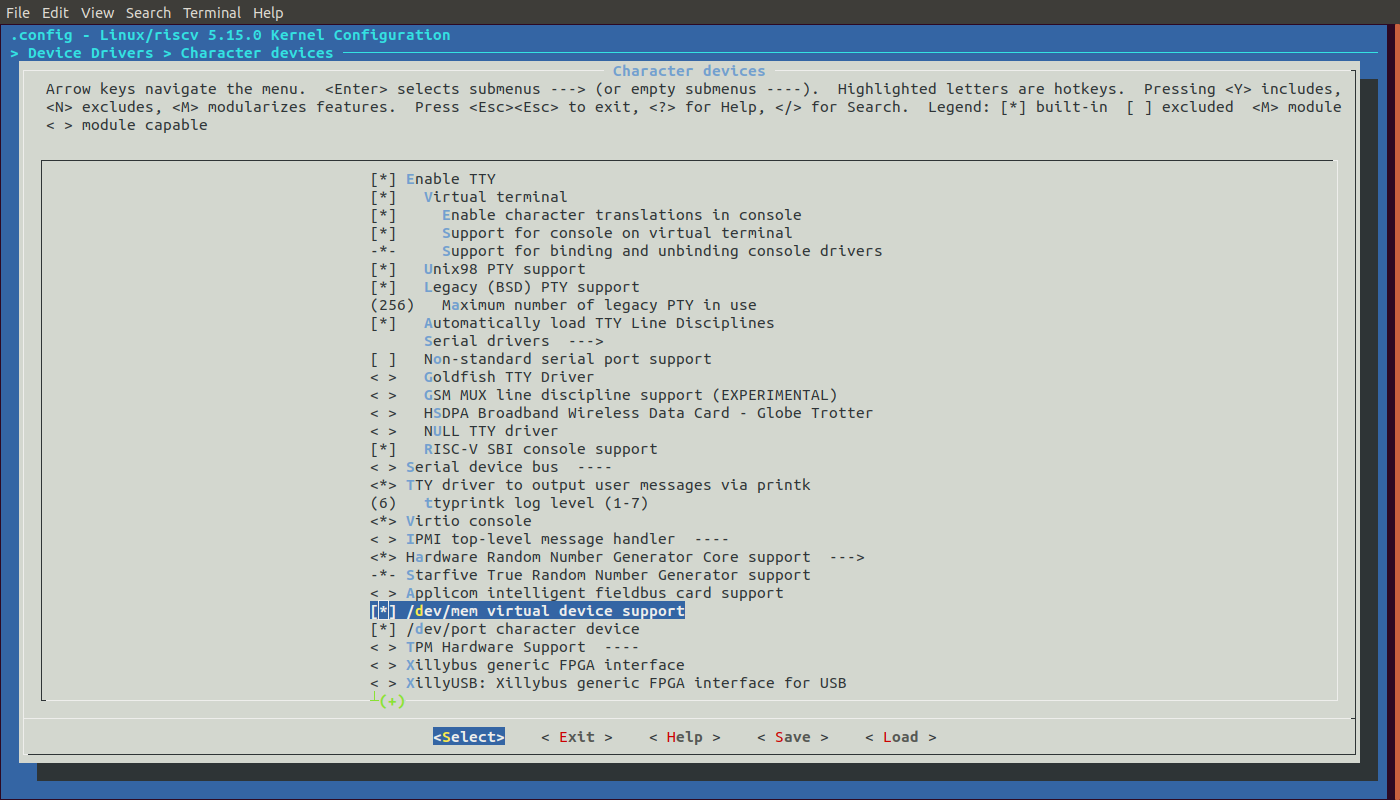Toggle /dev/port character device option
The height and width of the screenshot is (800, 1400).
coord(383,629)
